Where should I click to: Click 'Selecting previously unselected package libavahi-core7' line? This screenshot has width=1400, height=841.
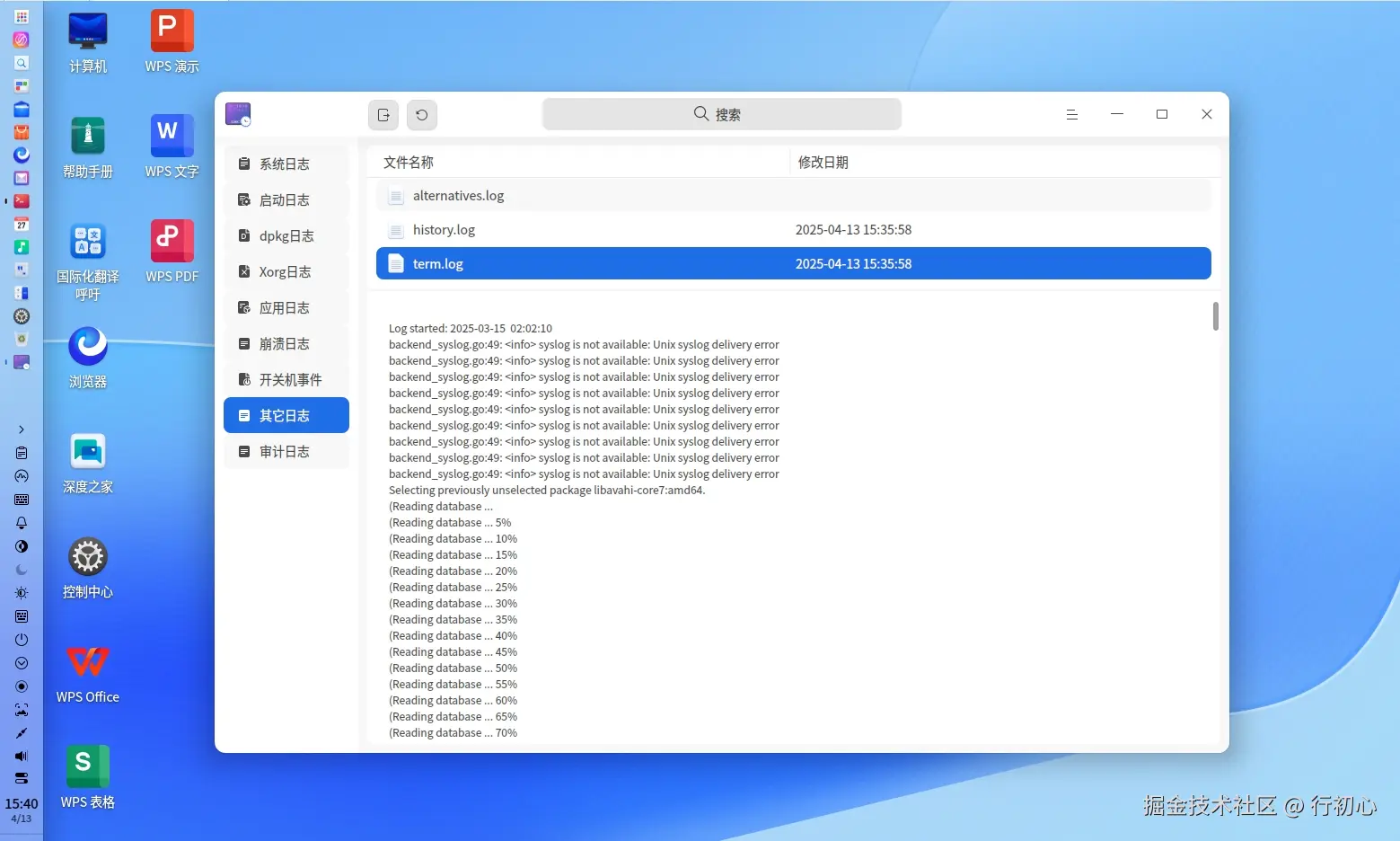(x=547, y=491)
